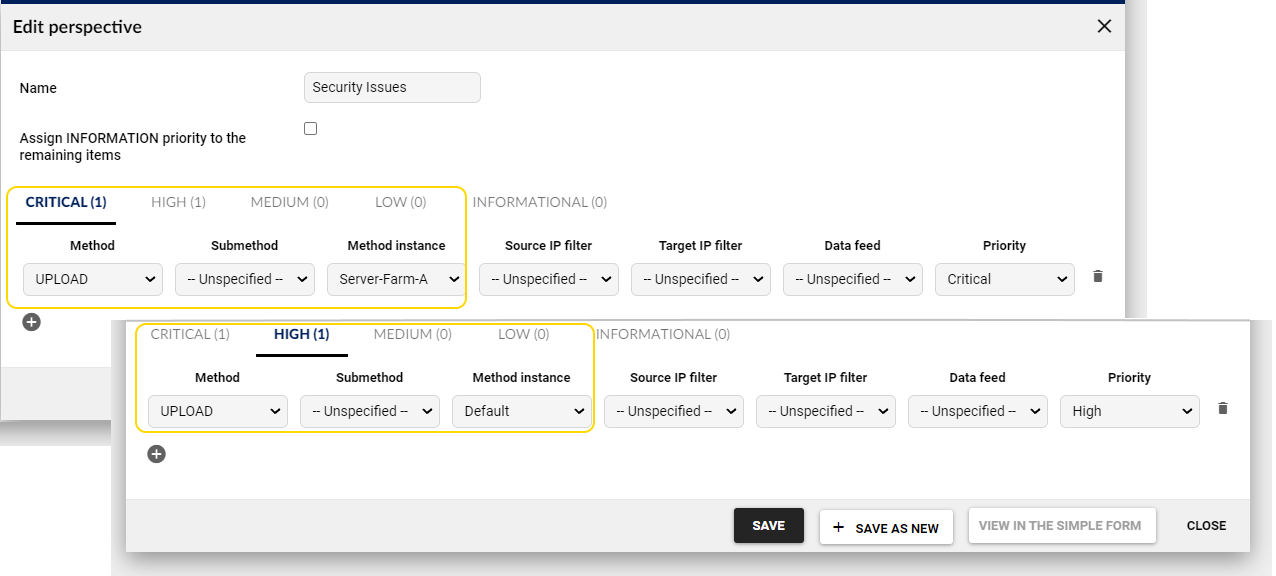Image resolution: width=1276 pixels, height=576 pixels.
Task: Add a new rule under High tab
Action: point(156,454)
